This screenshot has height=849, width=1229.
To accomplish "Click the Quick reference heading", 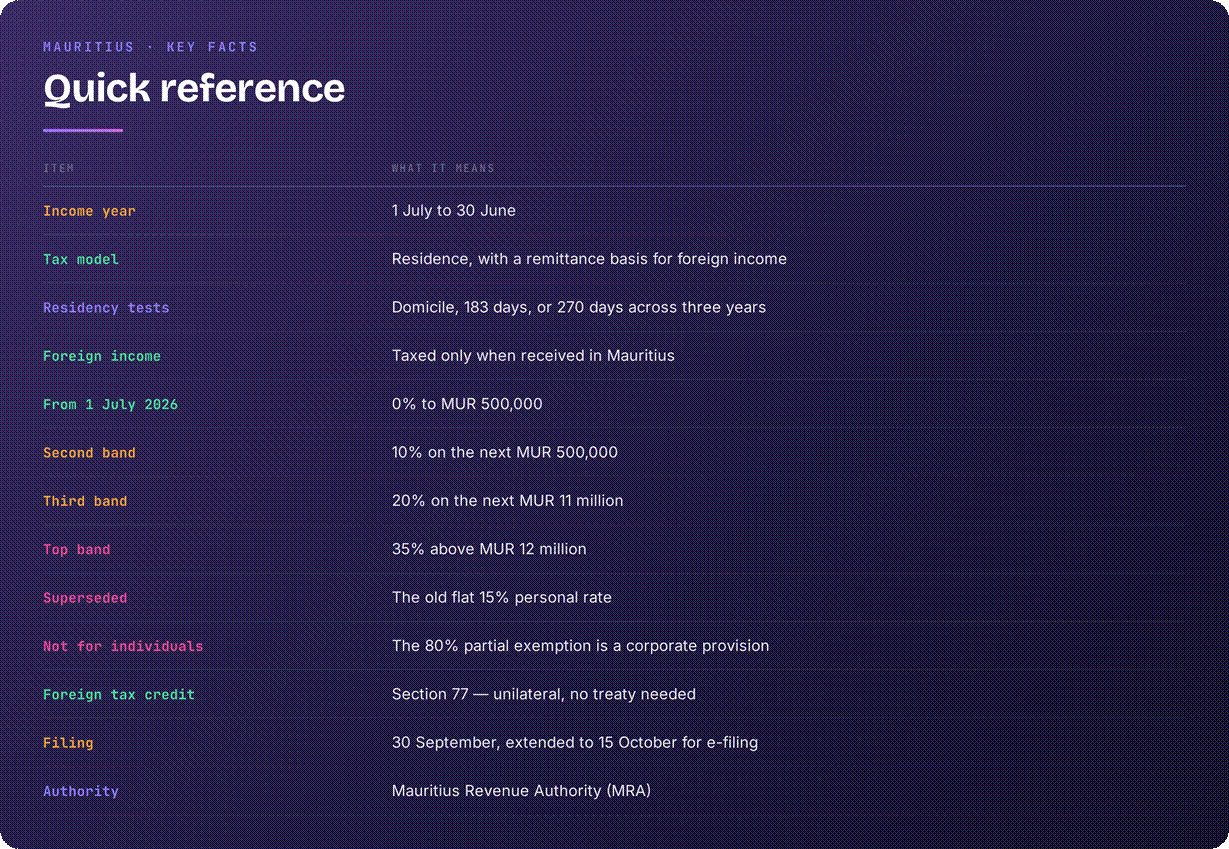I will coord(194,88).
